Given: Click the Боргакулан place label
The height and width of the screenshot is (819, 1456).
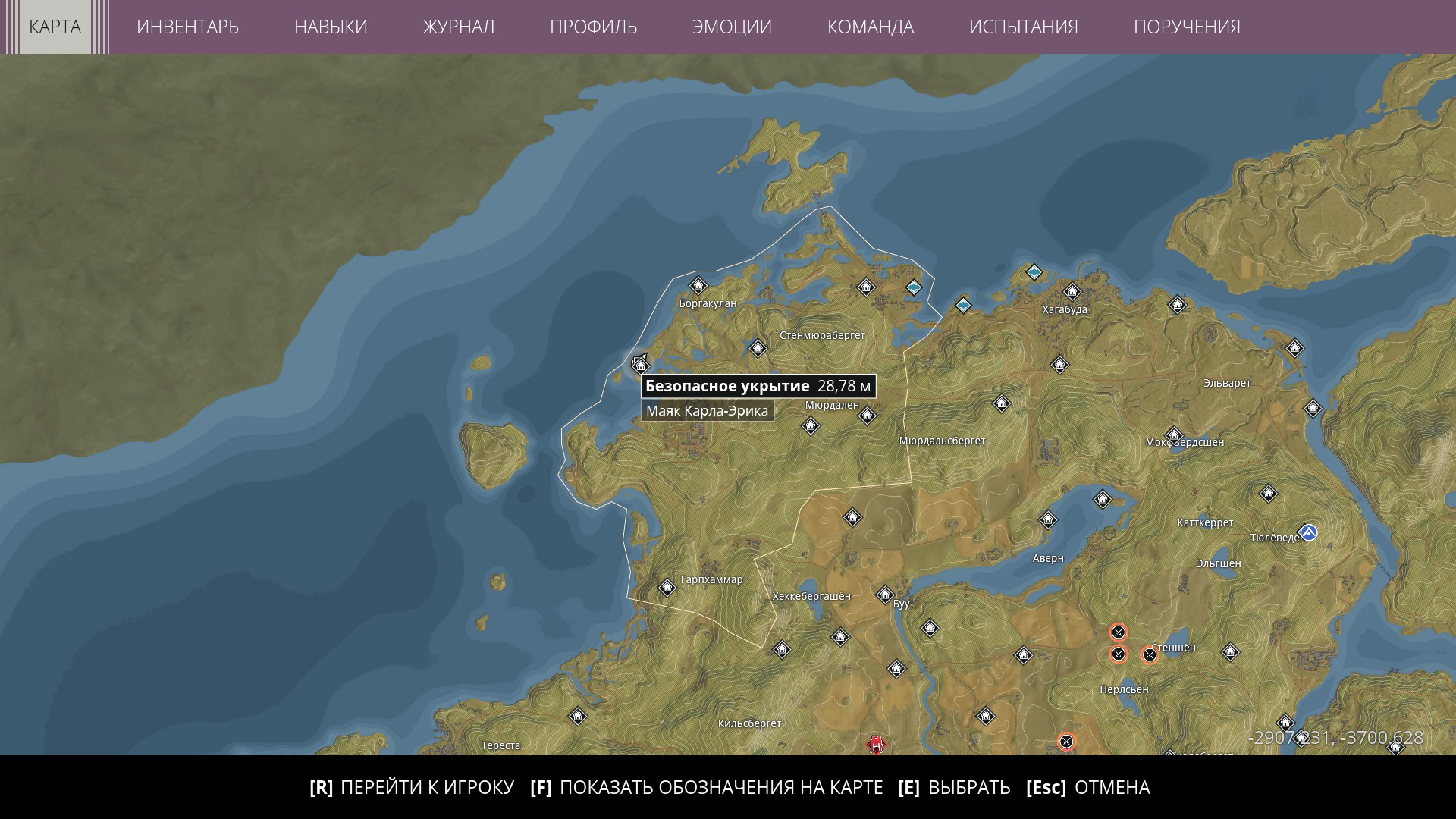Looking at the screenshot, I should coord(708,303).
